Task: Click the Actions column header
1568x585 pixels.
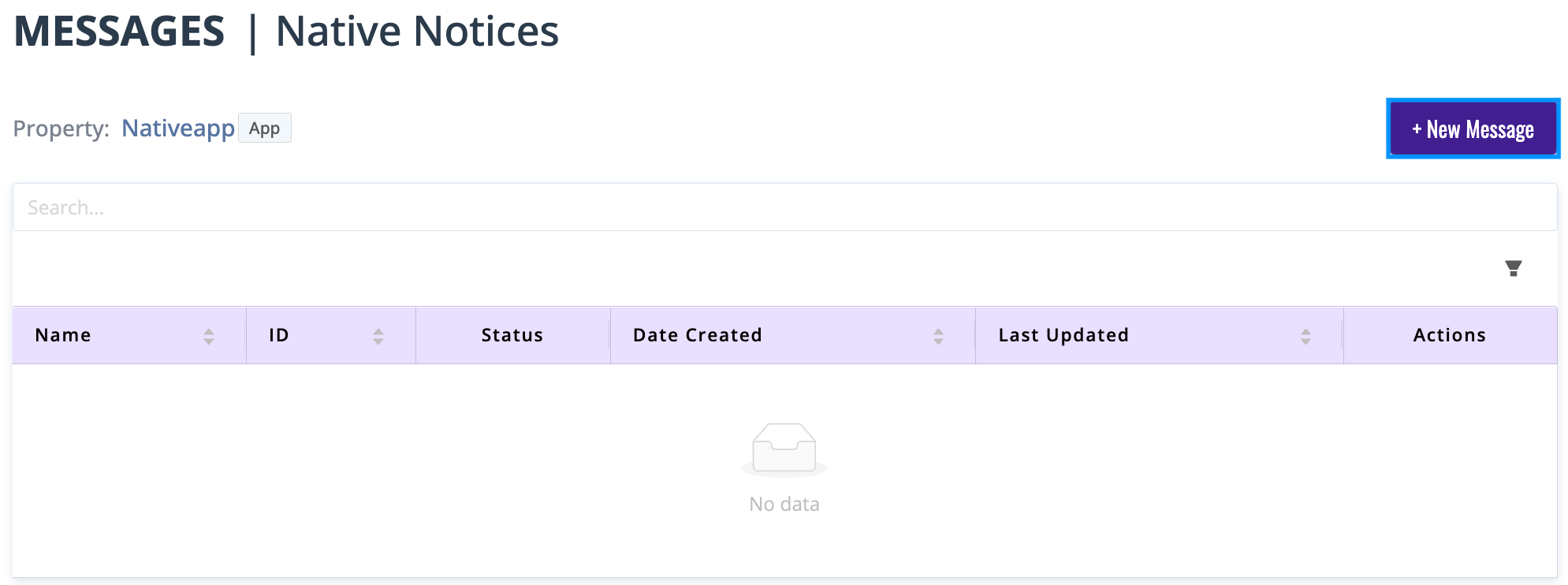Action: tap(1449, 335)
